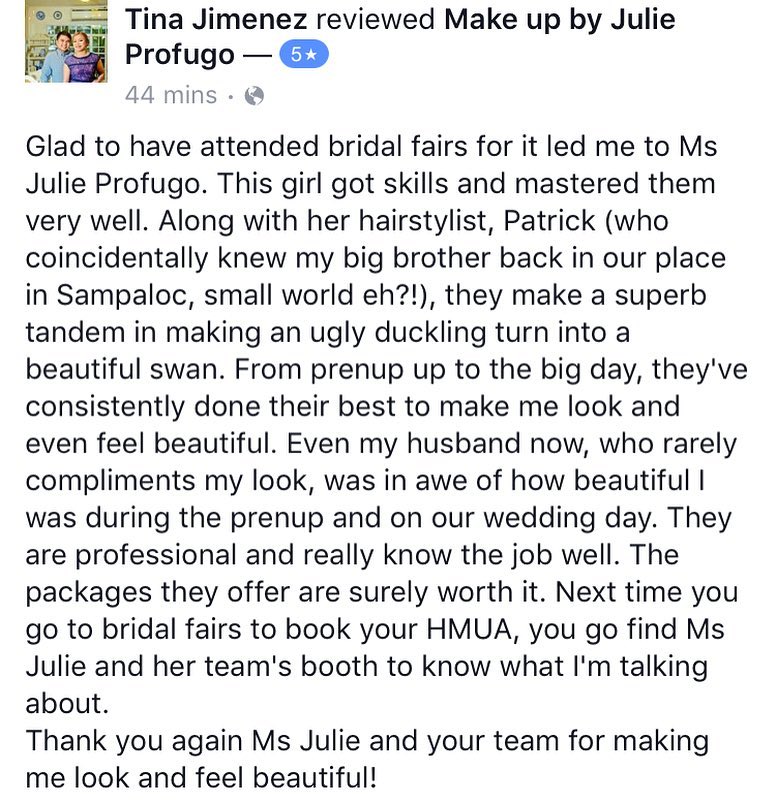Click the 5 star rating badge
The image size is (776, 802).
point(304,55)
